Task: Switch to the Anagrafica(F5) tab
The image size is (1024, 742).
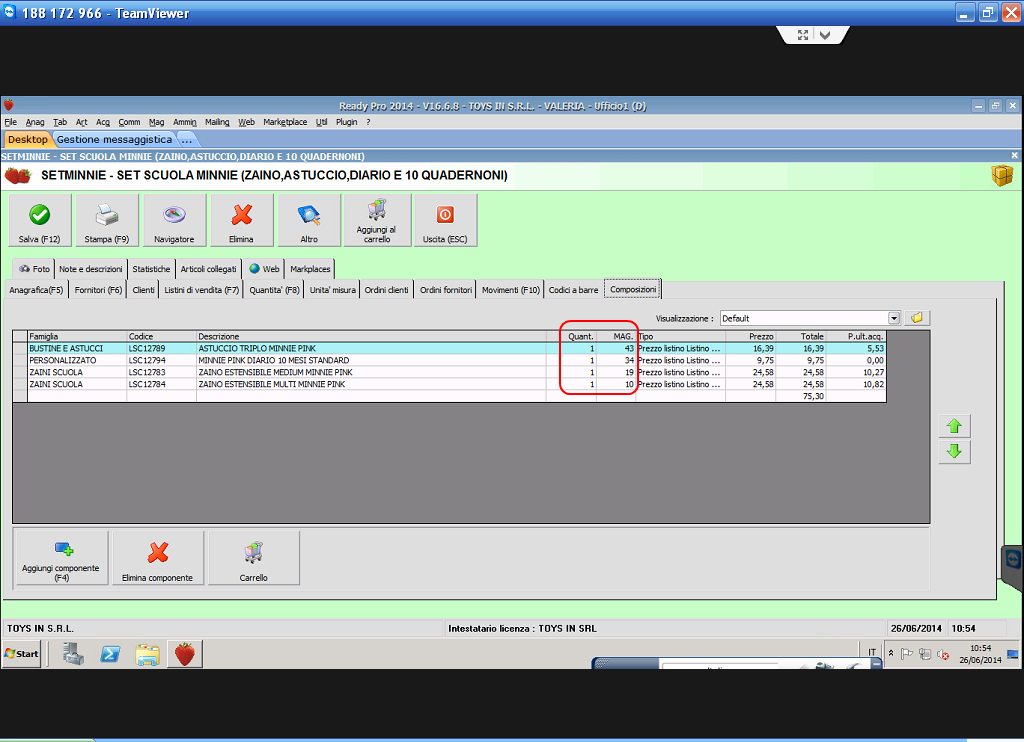Action: (x=36, y=290)
